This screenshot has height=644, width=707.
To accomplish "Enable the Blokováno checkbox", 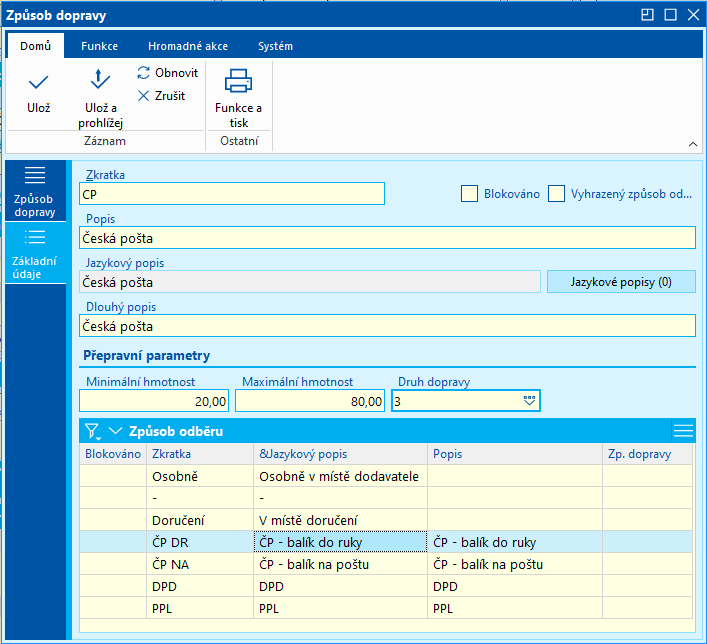I will coord(469,194).
